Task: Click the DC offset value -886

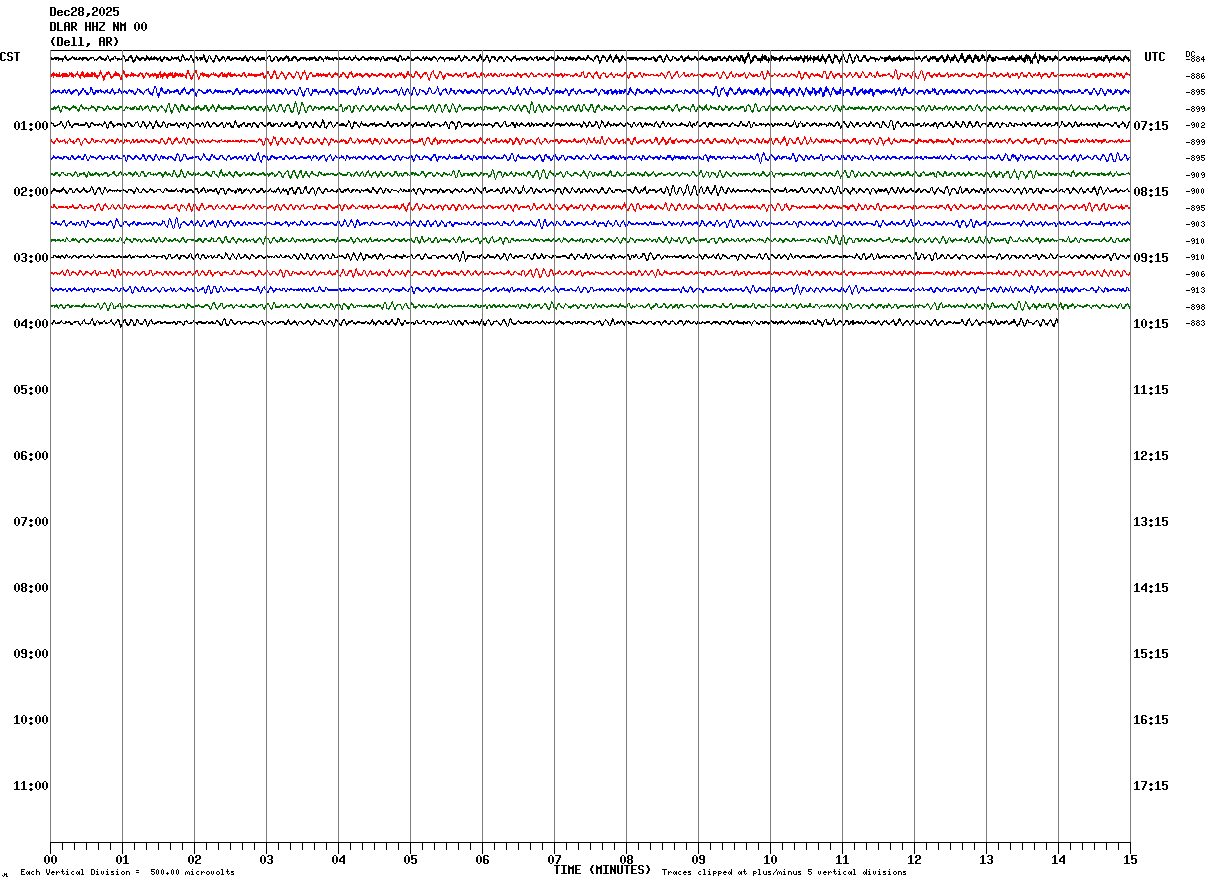Action: [1195, 76]
